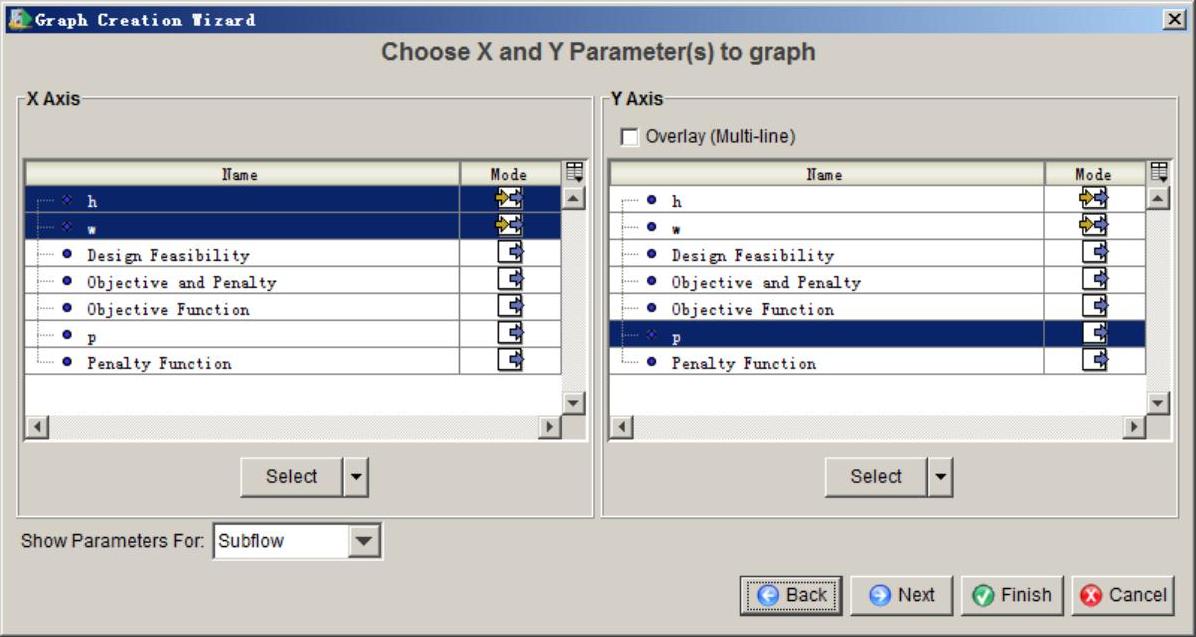Expand the X Axis Select button arrow

point(356,477)
